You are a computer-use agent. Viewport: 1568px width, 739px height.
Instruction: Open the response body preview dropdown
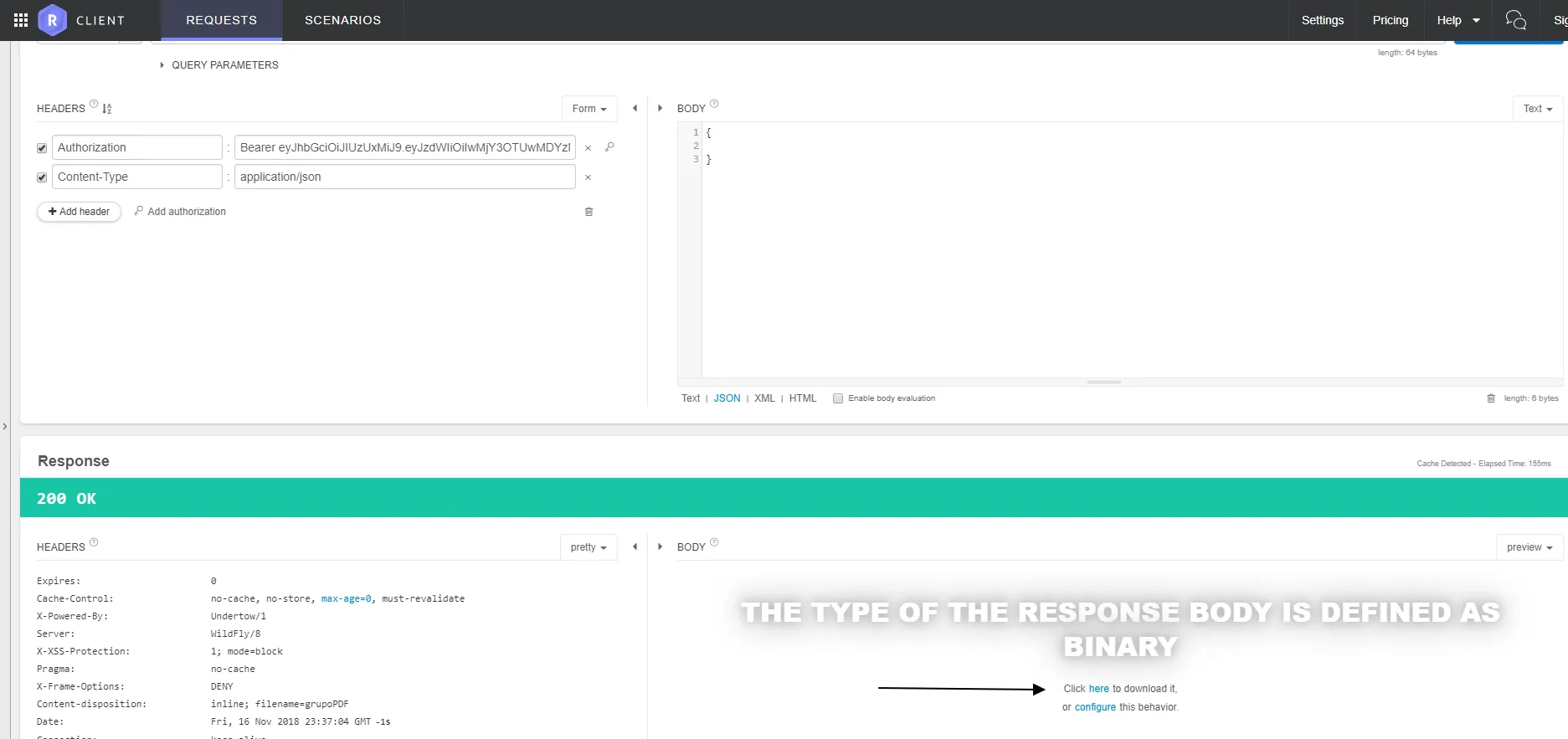click(x=1529, y=547)
